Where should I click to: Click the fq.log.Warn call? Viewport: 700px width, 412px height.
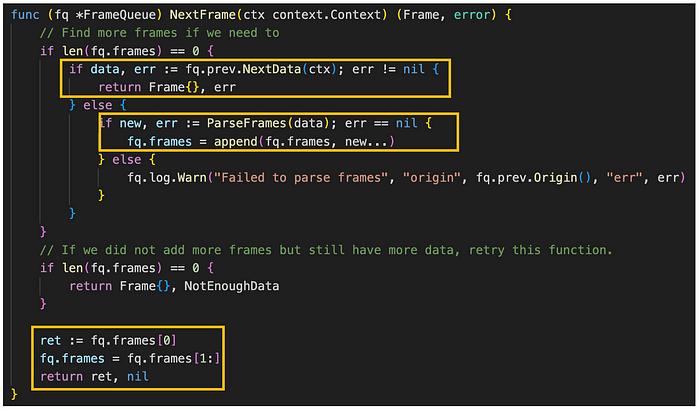coord(167,178)
